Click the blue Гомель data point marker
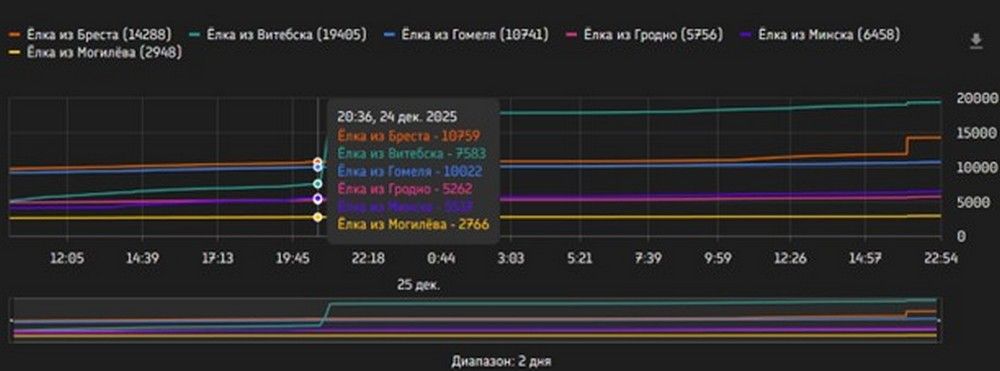The image size is (1000, 371). [x=318, y=168]
